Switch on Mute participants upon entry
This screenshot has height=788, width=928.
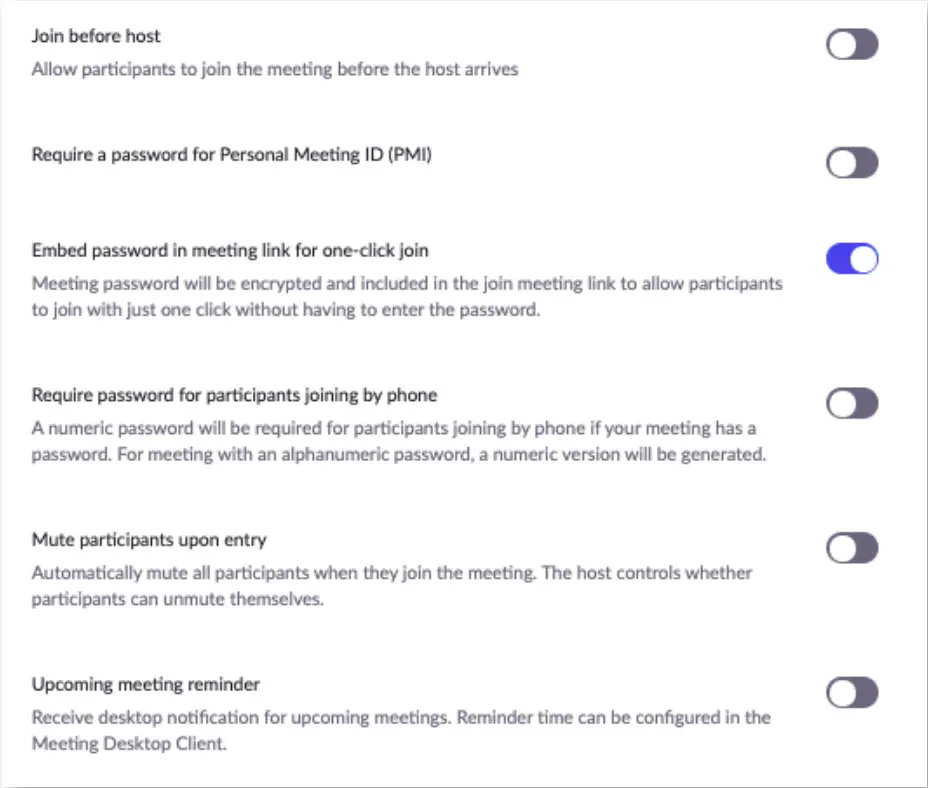[852, 548]
